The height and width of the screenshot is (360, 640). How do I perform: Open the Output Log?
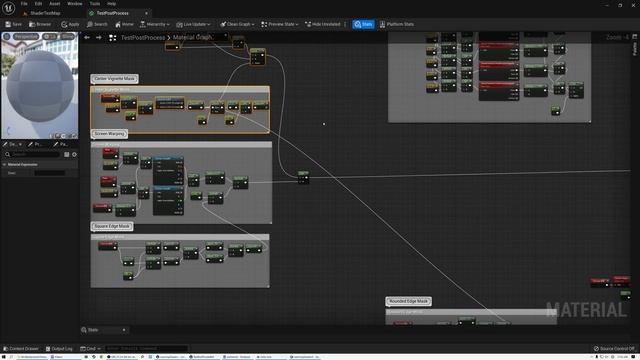(59, 349)
